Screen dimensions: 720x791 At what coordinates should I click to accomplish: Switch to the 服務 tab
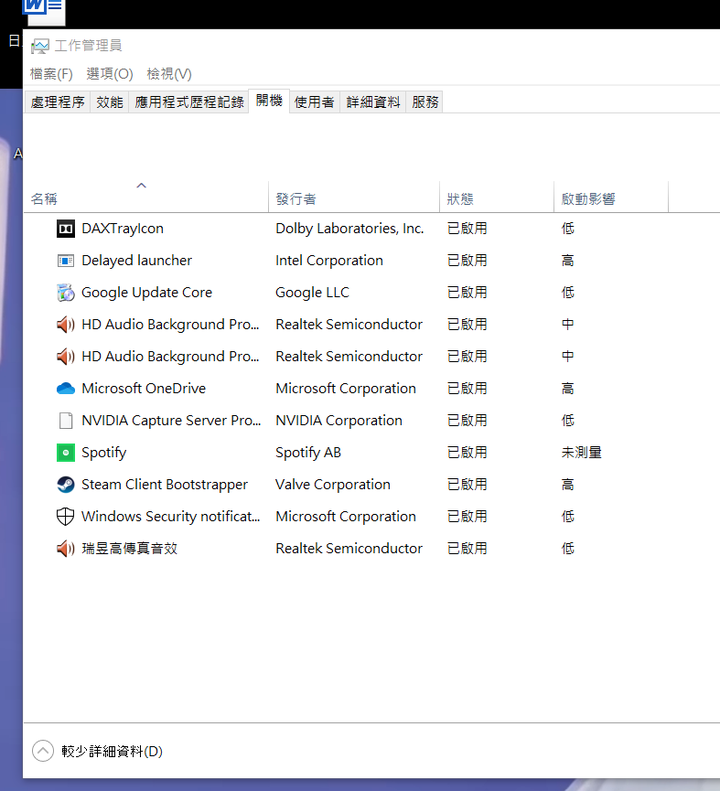[x=425, y=102]
